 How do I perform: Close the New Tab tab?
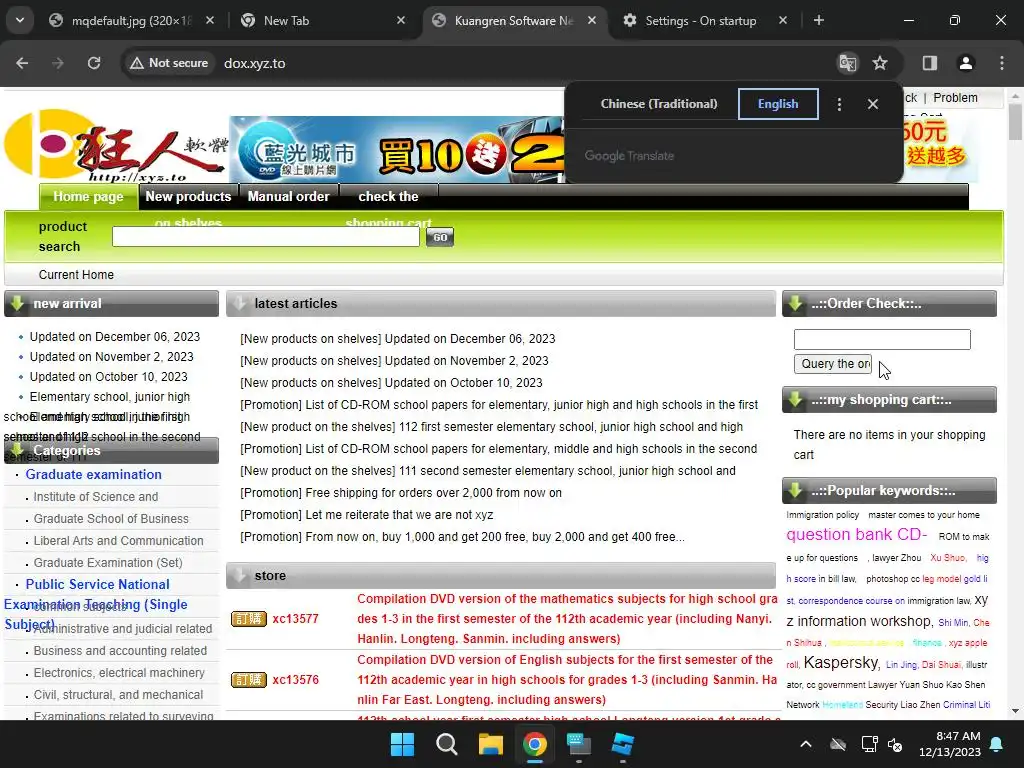[x=401, y=20]
